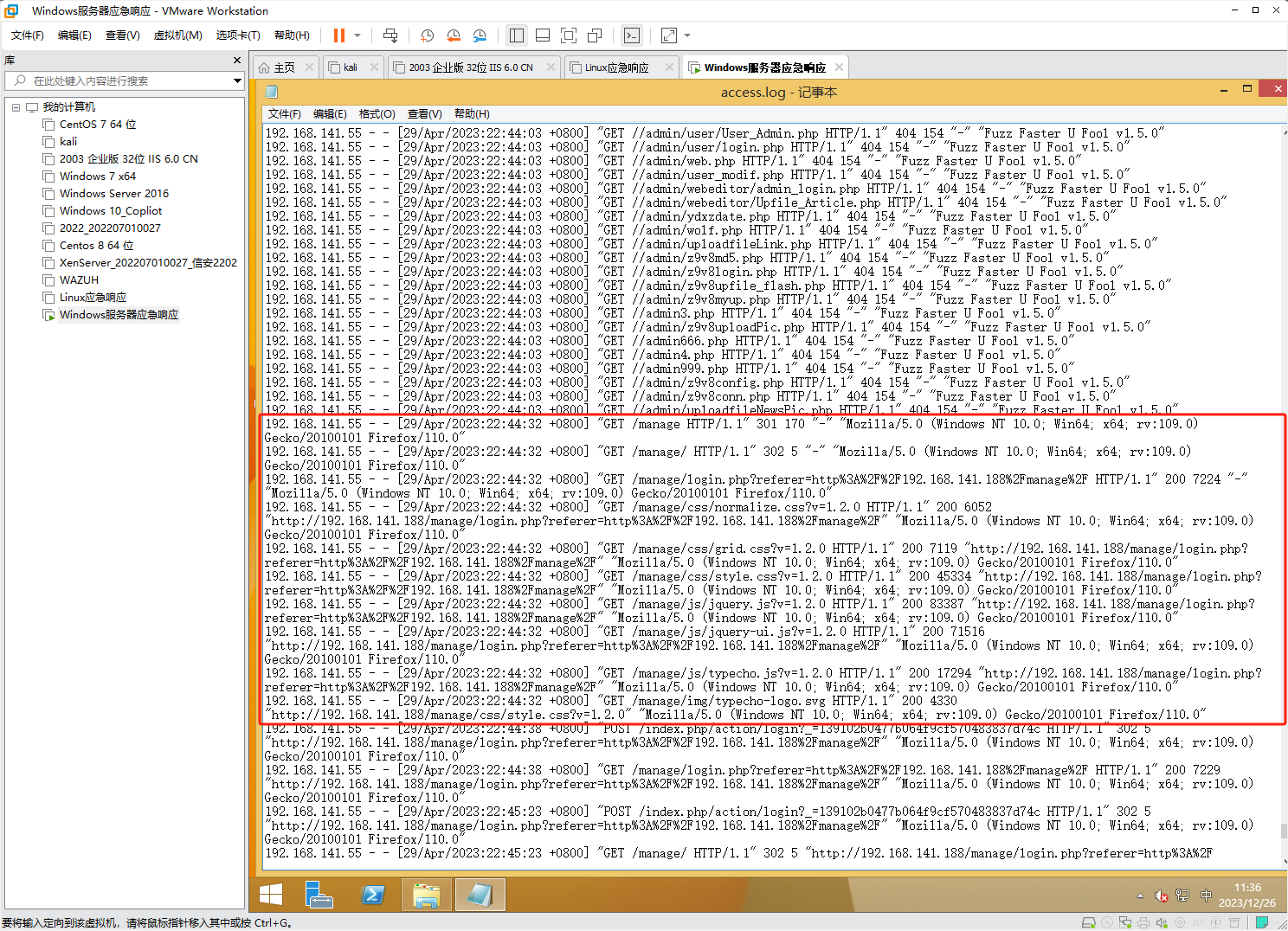
Task: Click guest muted volume tray icon
Action: coord(1162,896)
